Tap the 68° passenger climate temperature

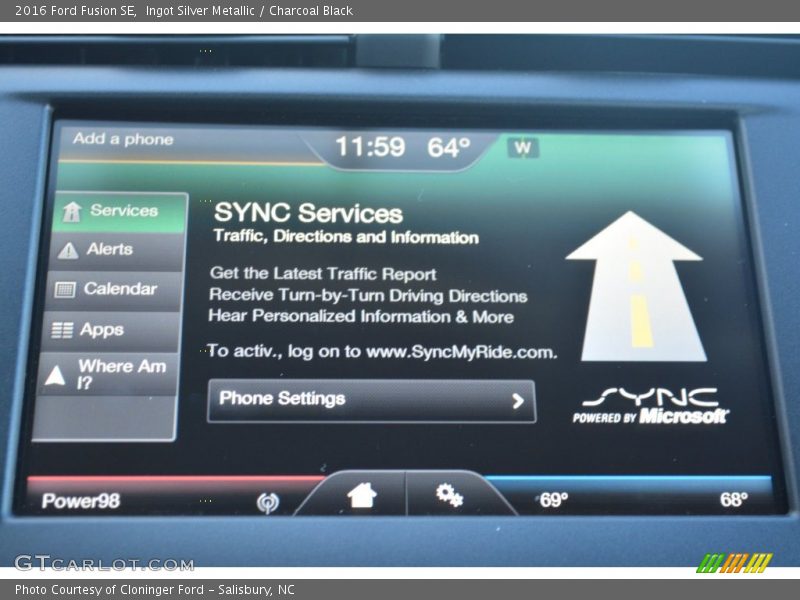(734, 499)
